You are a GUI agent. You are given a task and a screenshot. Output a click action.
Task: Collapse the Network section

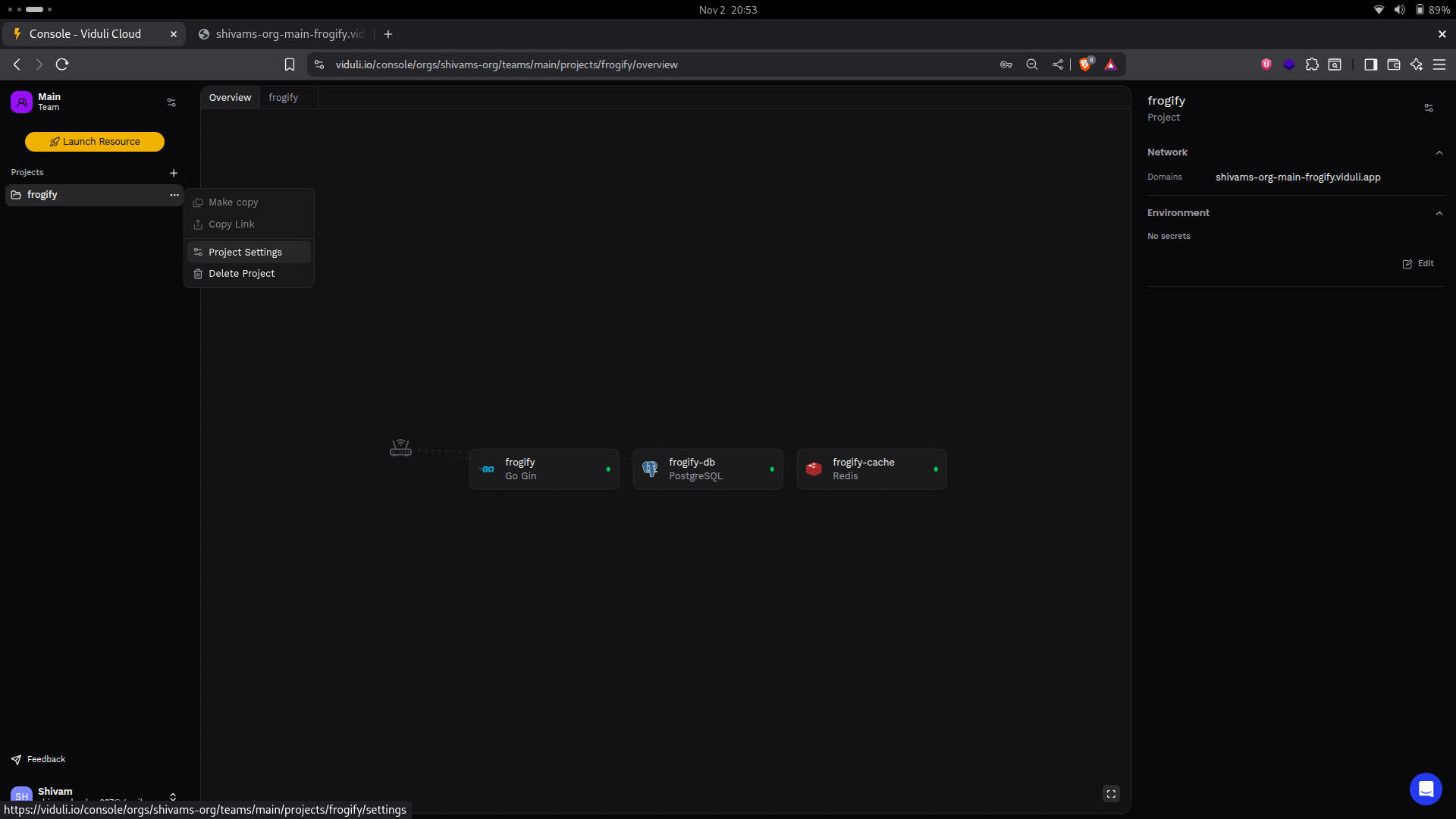pos(1439,152)
